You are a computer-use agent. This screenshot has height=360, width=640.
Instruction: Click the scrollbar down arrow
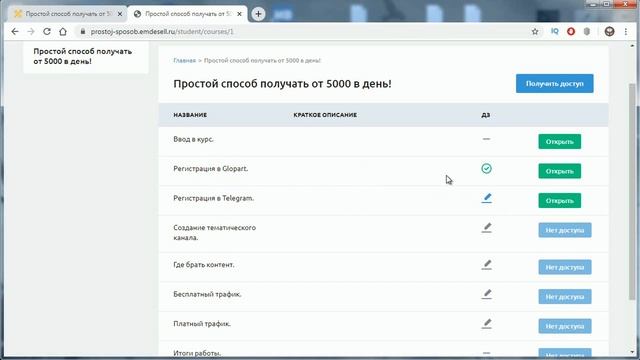(632, 351)
